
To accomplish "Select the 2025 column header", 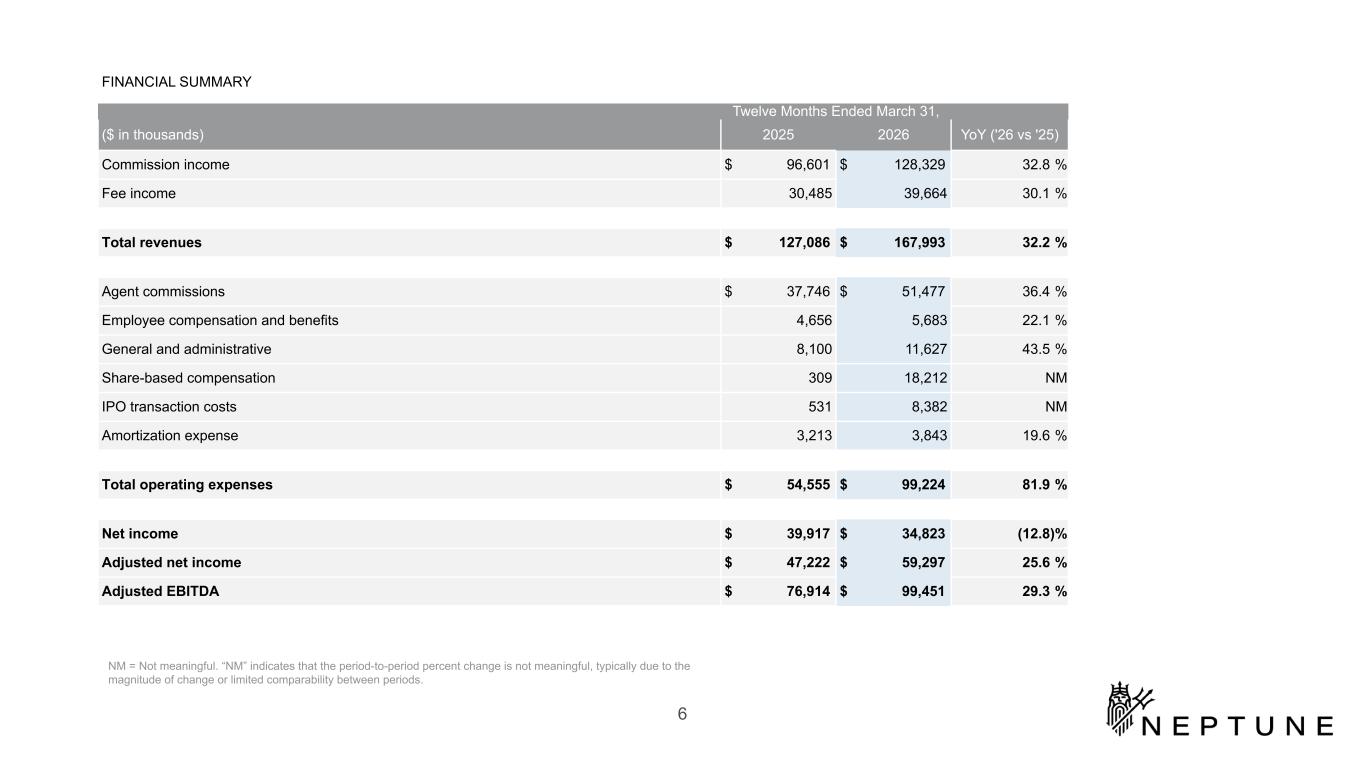I will click(779, 134).
